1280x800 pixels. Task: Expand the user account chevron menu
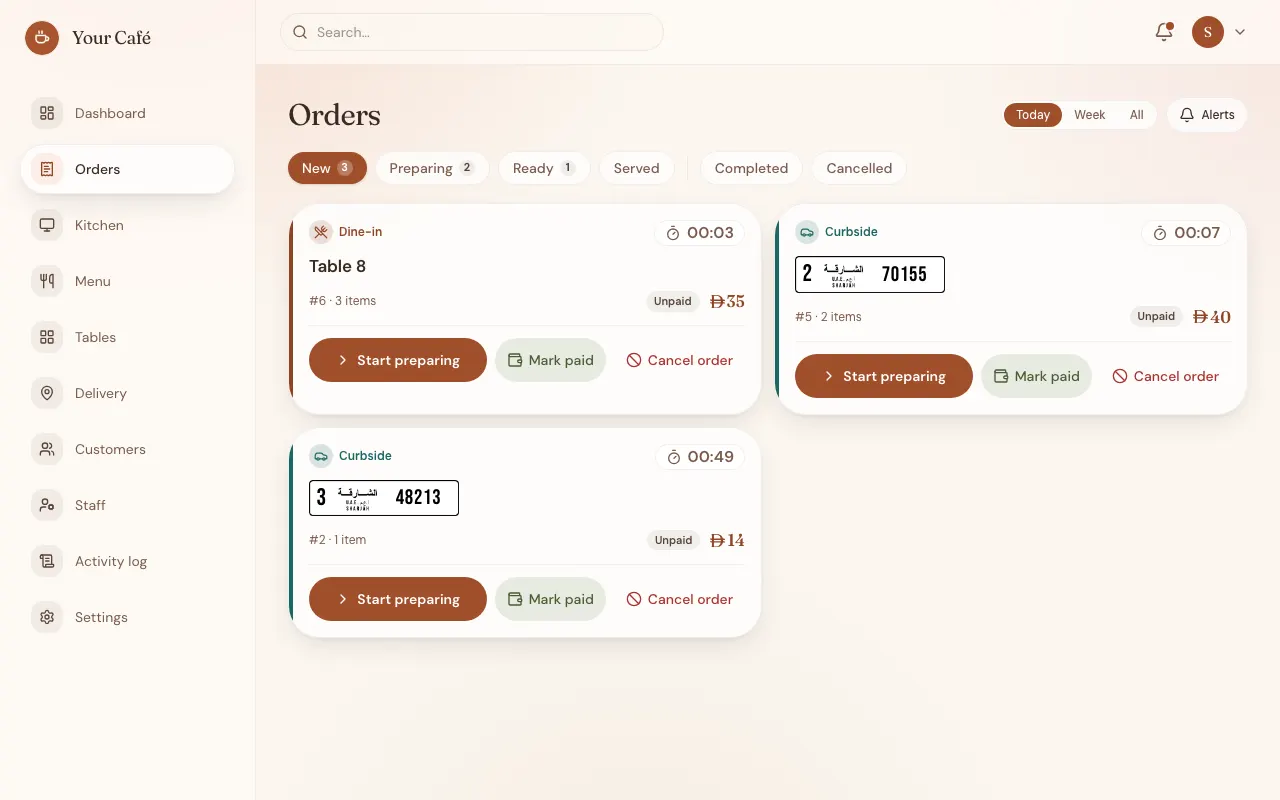1240,32
